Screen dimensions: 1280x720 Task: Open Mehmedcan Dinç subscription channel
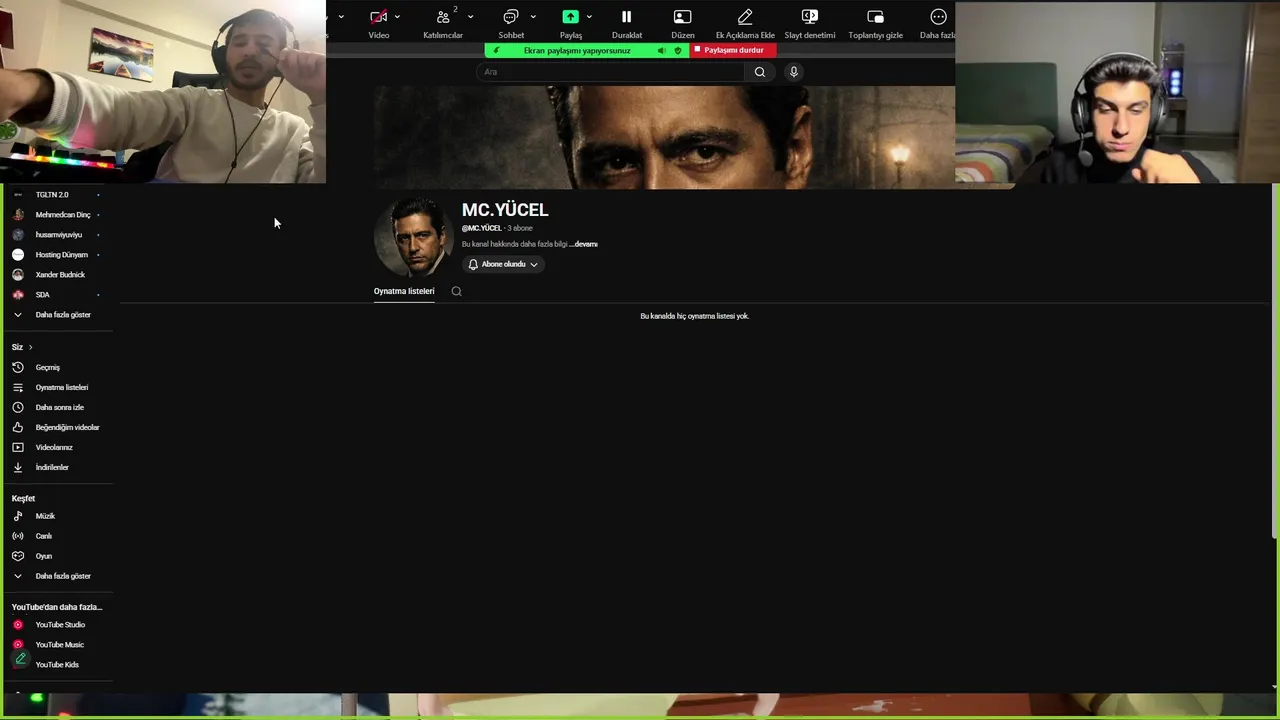click(56, 215)
